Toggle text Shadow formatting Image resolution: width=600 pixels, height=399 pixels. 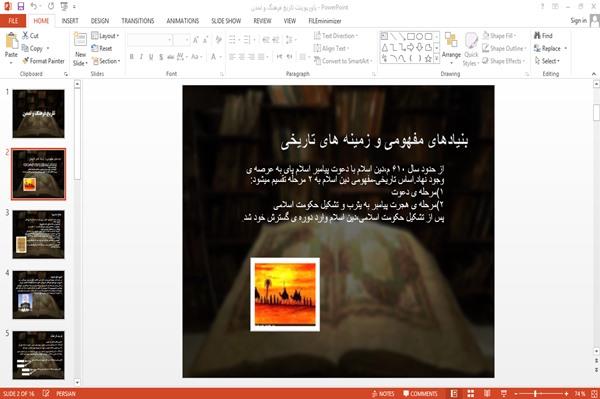161,57
